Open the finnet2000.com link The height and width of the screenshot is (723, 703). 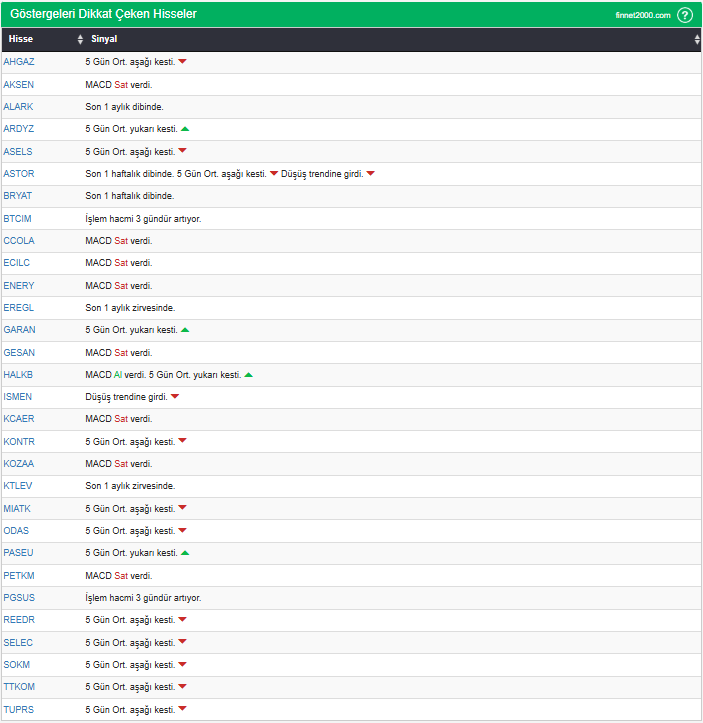[x=642, y=15]
